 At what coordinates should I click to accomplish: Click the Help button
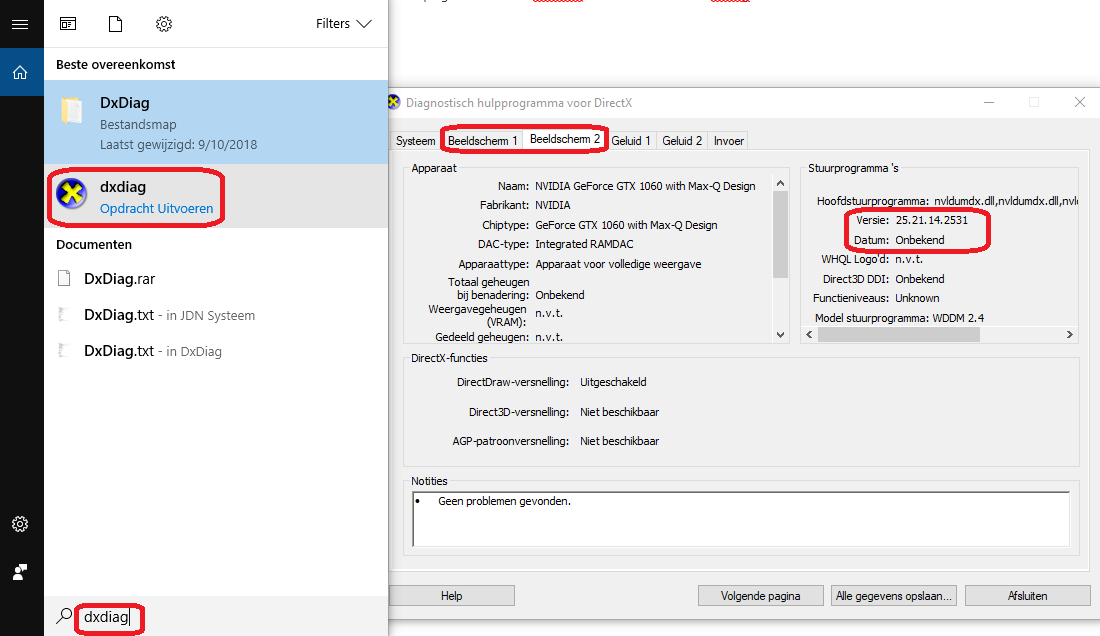[x=452, y=595]
